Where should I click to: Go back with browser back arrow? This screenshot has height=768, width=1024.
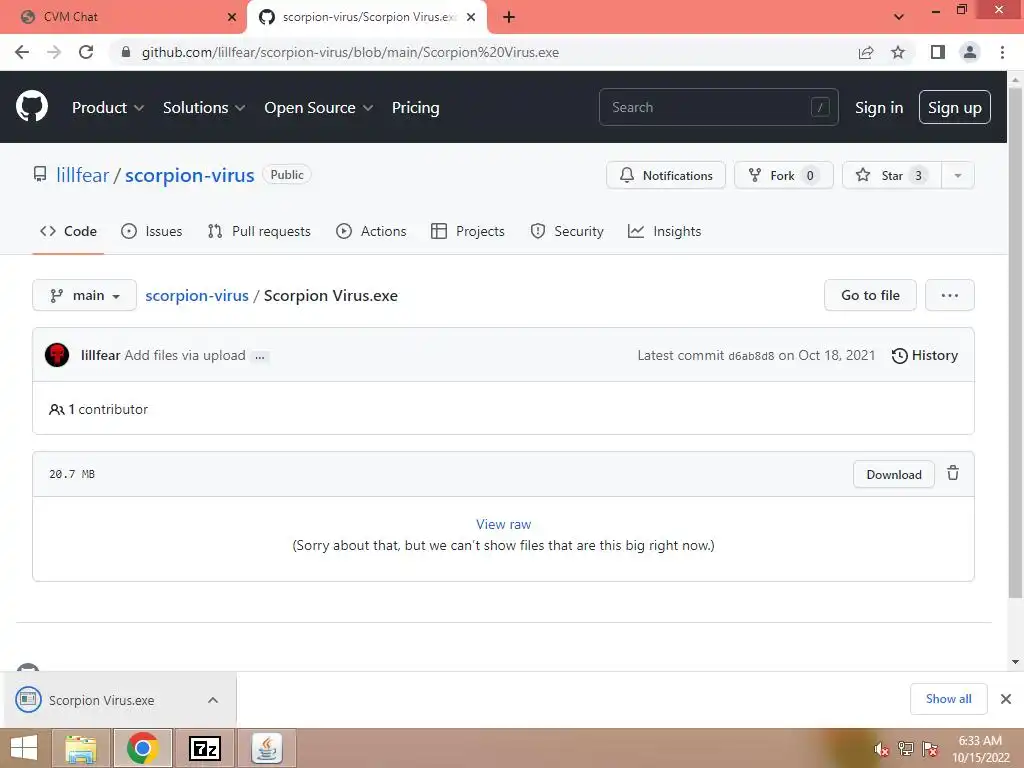point(22,52)
